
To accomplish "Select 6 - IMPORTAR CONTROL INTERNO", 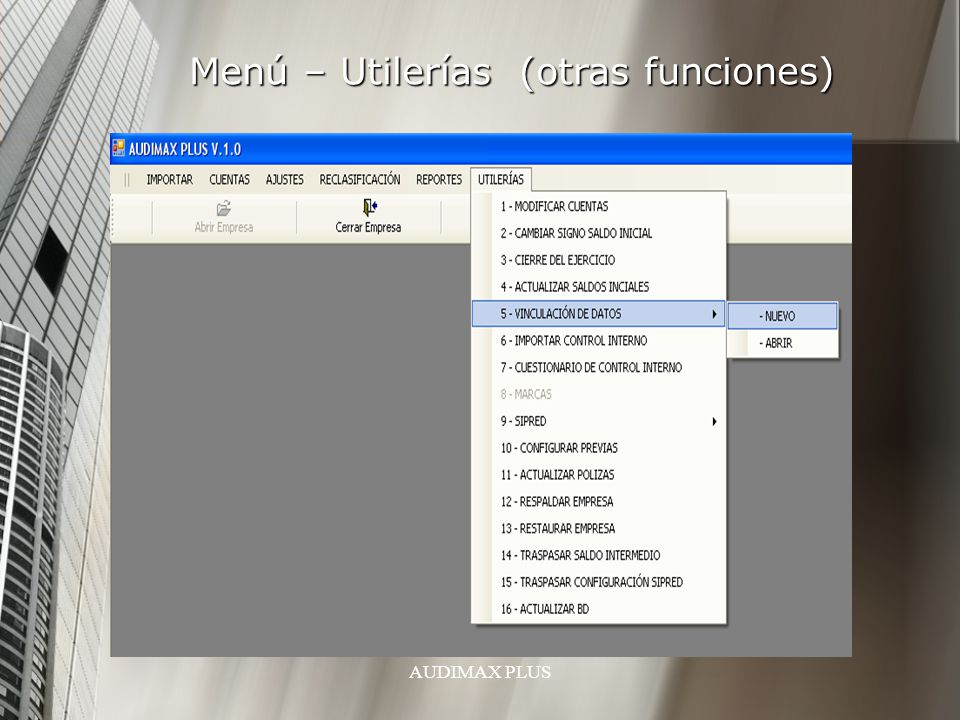I will click(x=599, y=340).
